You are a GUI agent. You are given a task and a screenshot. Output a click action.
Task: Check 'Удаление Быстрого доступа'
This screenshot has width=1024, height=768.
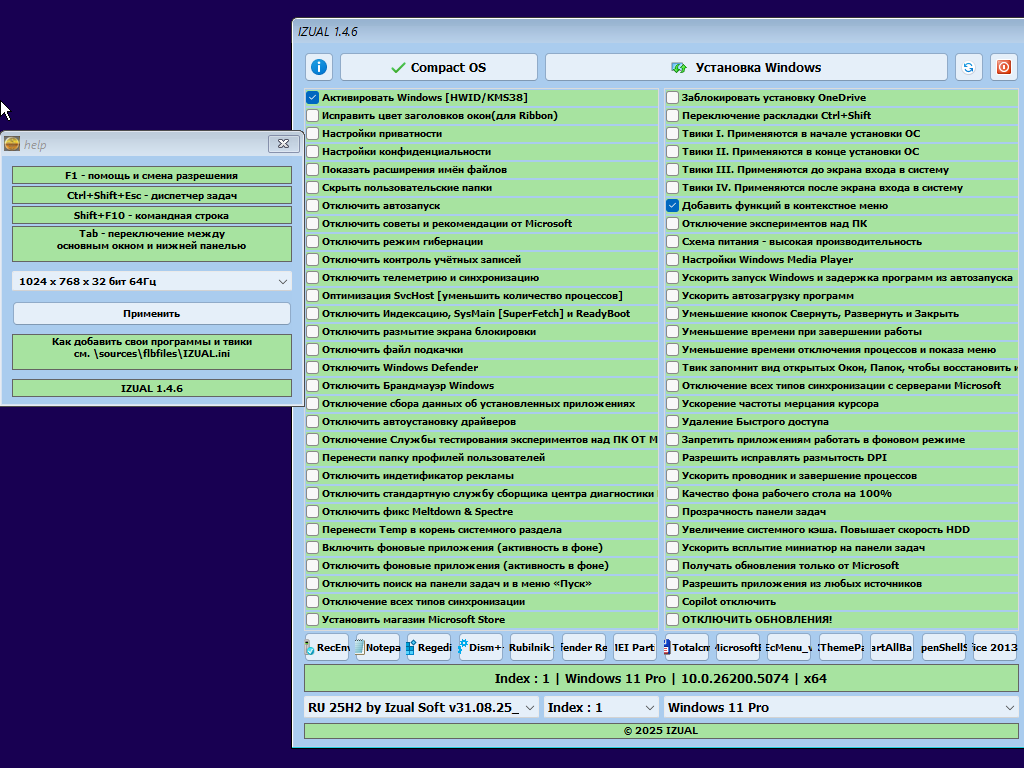pos(673,421)
